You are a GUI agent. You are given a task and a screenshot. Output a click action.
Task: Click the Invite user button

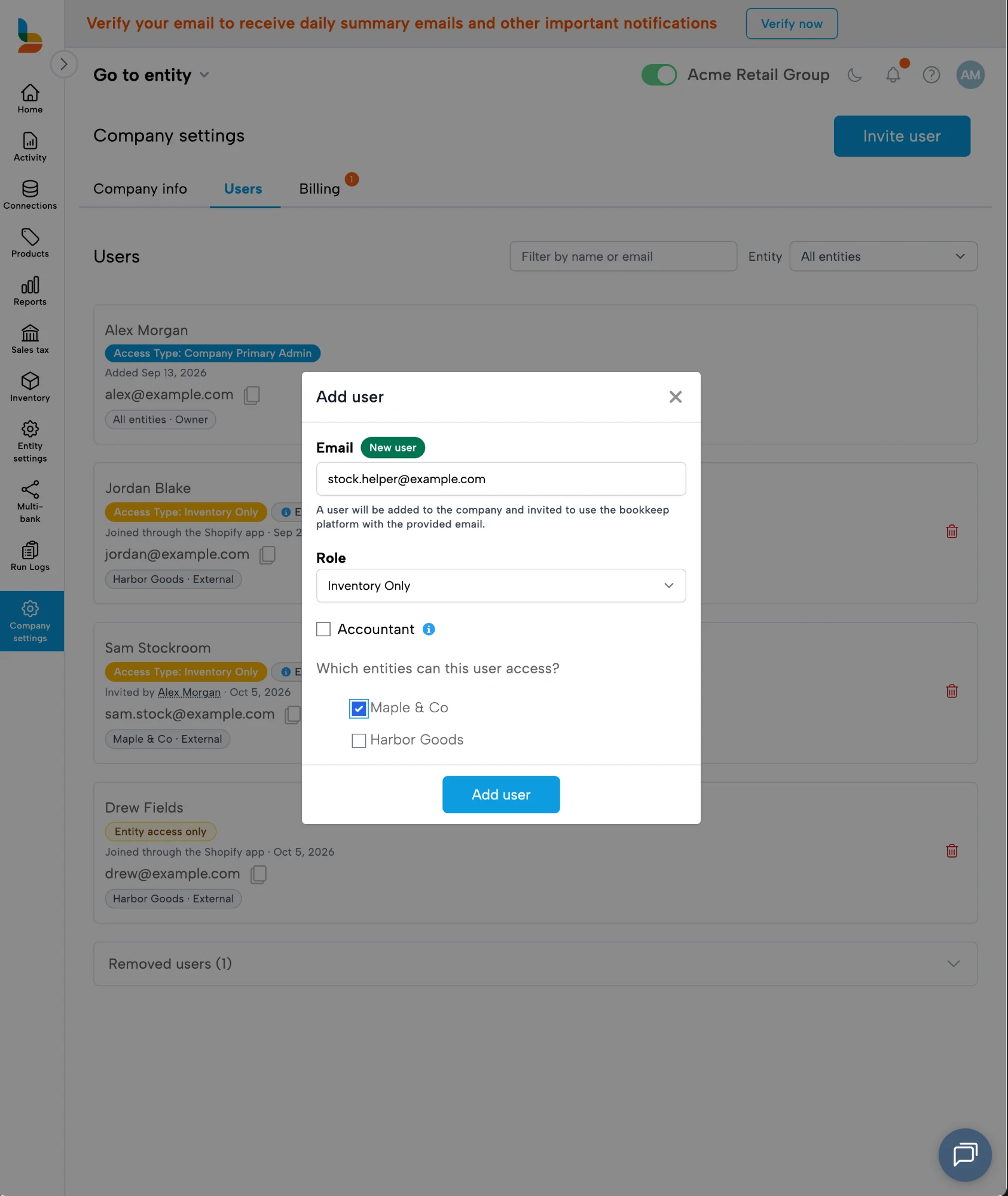pyautogui.click(x=902, y=136)
